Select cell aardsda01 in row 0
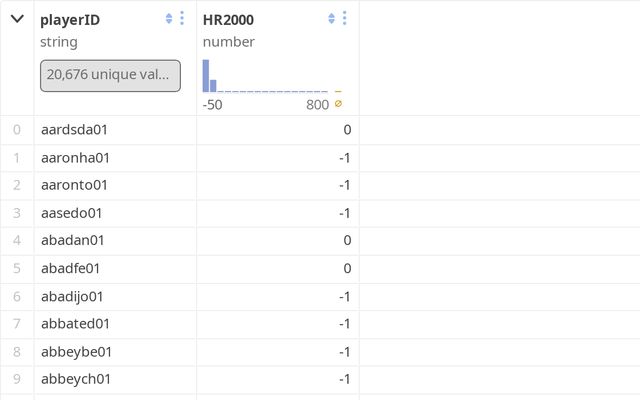This screenshot has width=640, height=400. pos(74,129)
